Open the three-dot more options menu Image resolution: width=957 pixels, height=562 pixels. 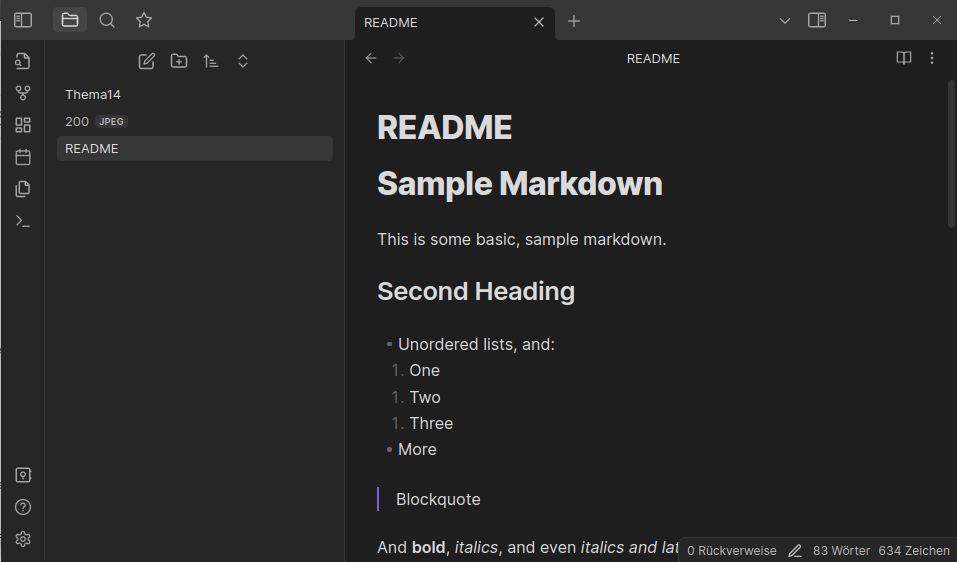932,58
